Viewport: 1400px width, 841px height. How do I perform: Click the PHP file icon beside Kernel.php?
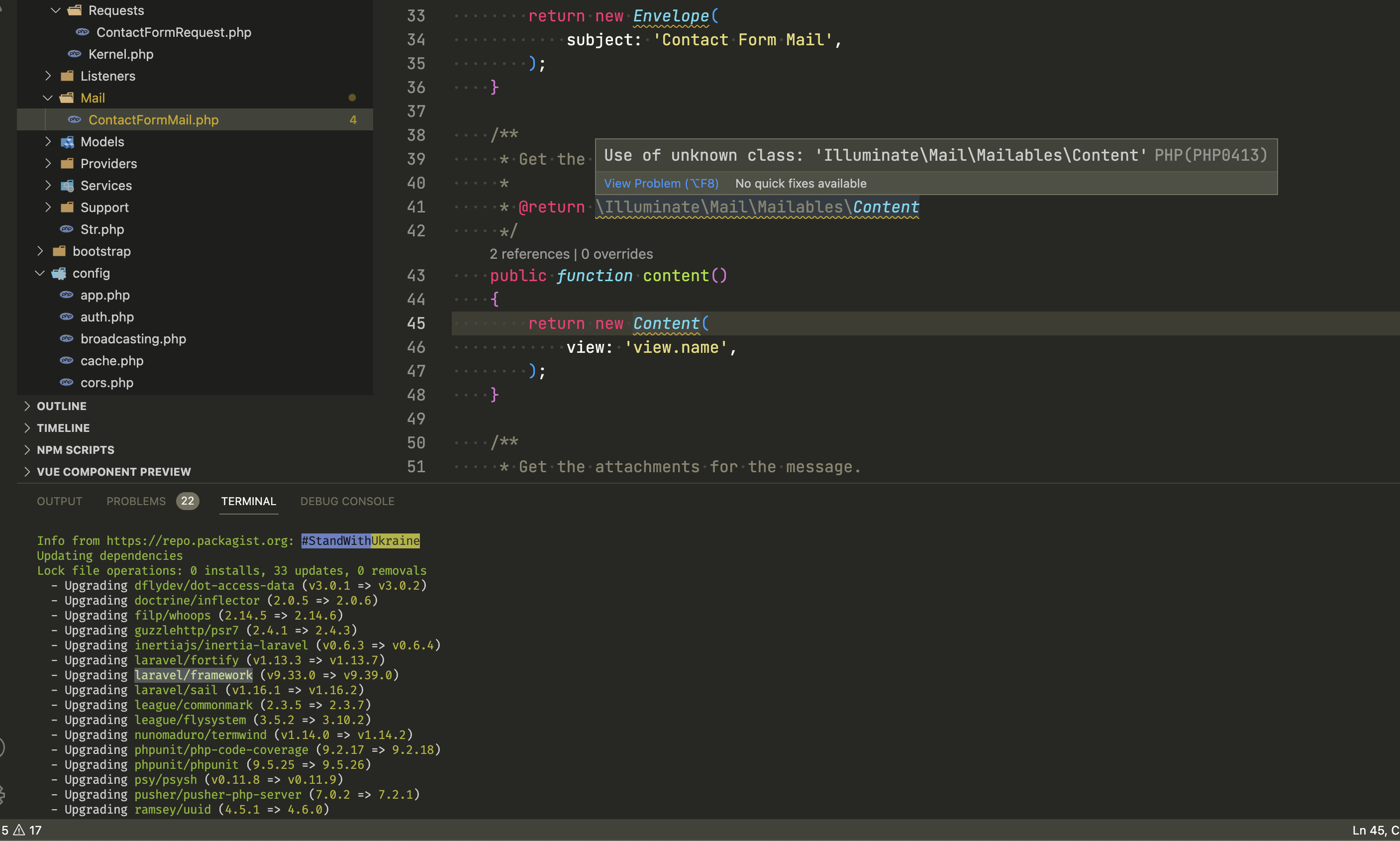(75, 54)
